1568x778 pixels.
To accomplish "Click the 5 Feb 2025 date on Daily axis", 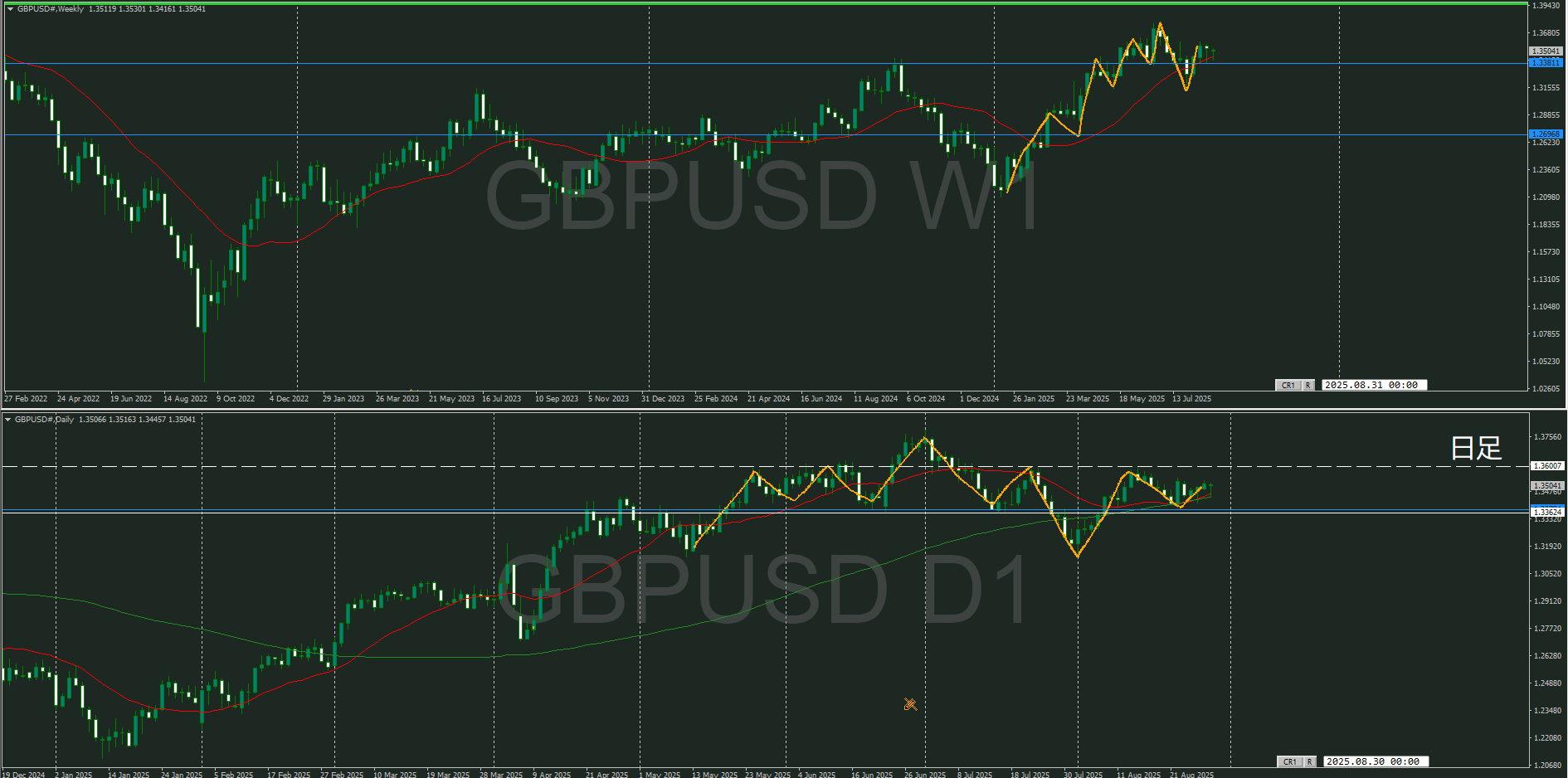I will pos(233,775).
